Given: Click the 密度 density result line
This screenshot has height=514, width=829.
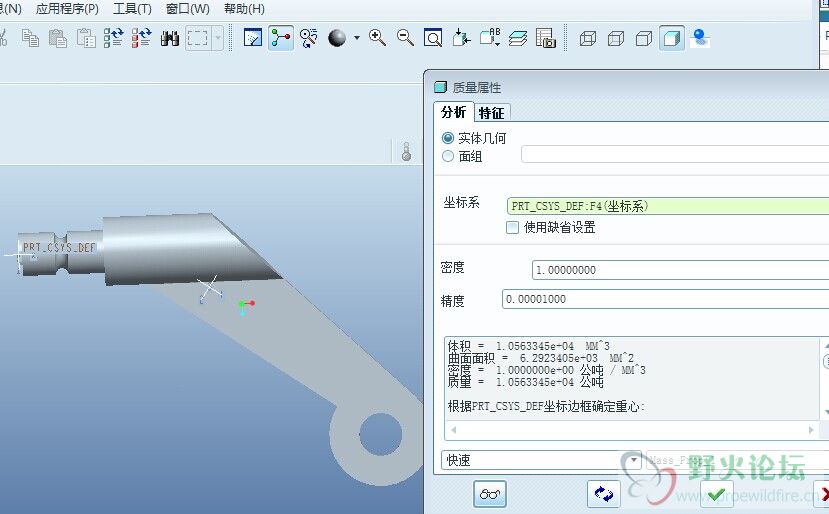Looking at the screenshot, I should coord(547,370).
